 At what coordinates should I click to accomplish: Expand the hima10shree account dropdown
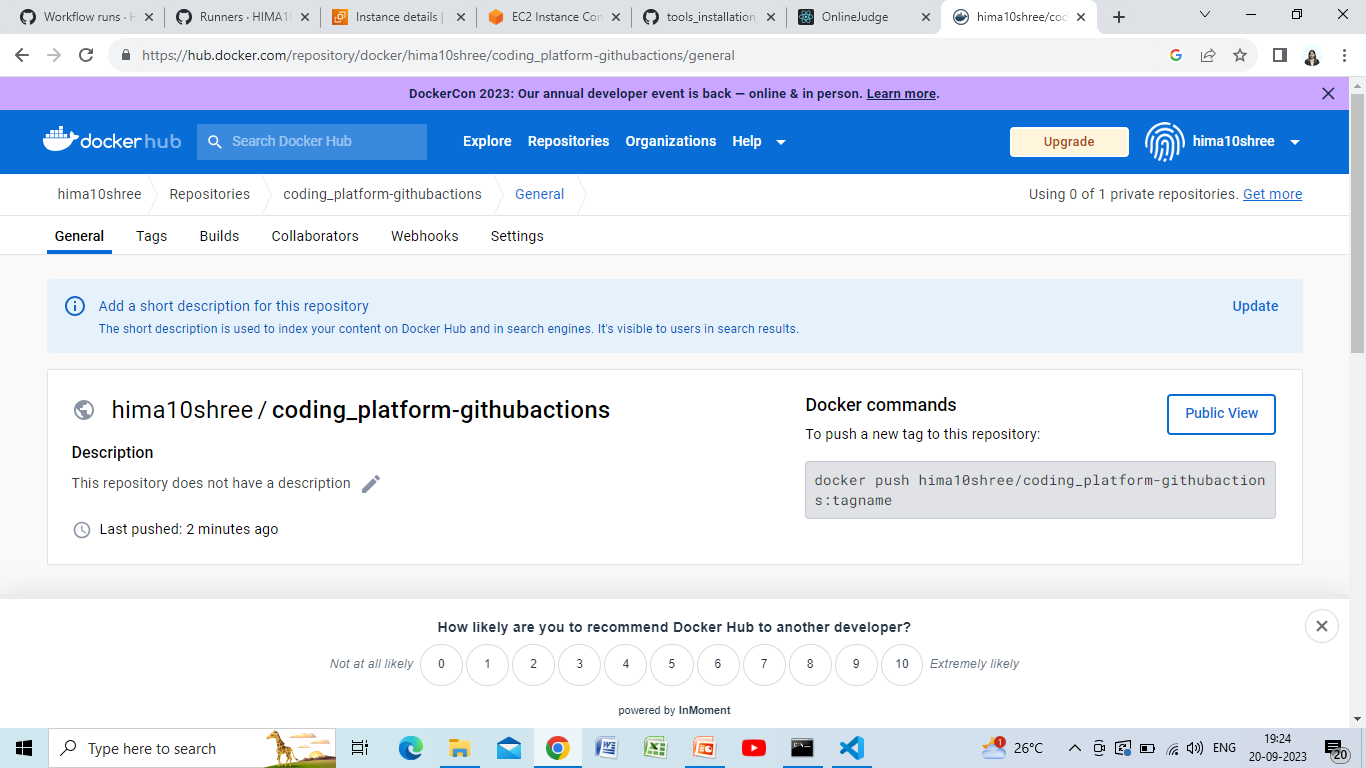coord(1295,142)
